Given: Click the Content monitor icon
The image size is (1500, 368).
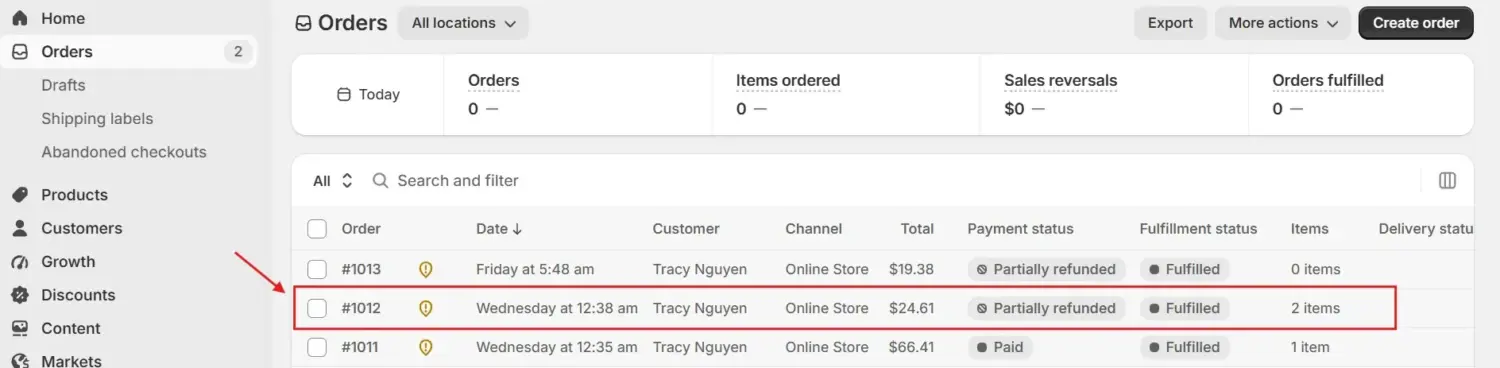Looking at the screenshot, I should 19,328.
